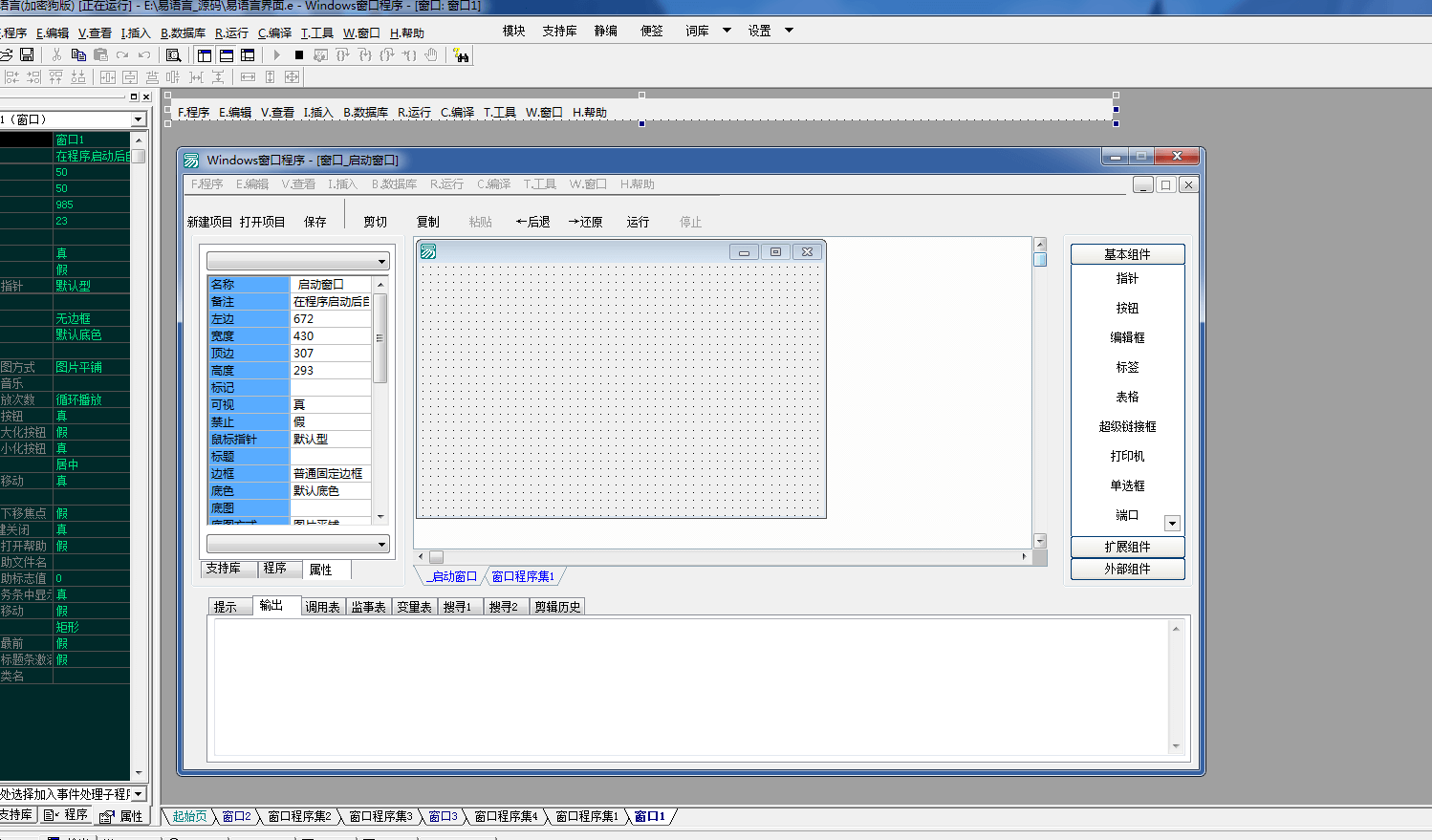
Task: Open the F.程序 menu in the inner window
Action: pos(206,184)
